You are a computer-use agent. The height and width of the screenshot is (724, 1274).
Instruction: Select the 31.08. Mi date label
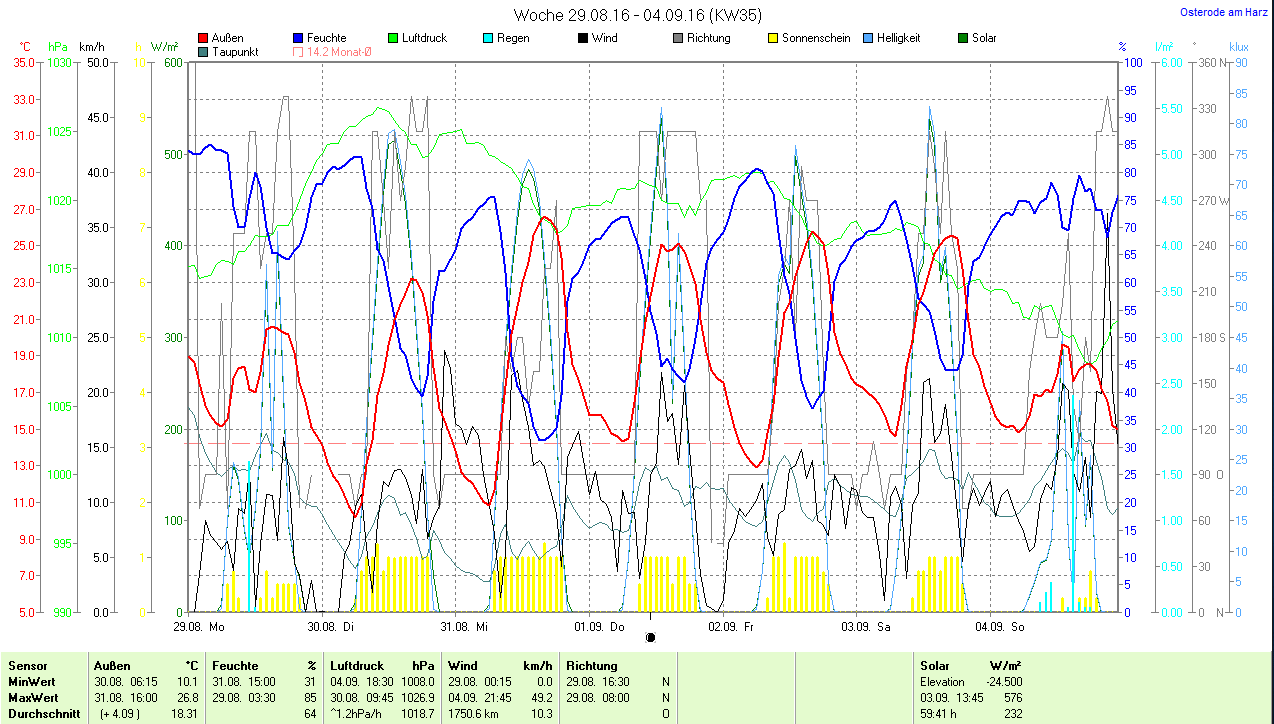point(464,627)
